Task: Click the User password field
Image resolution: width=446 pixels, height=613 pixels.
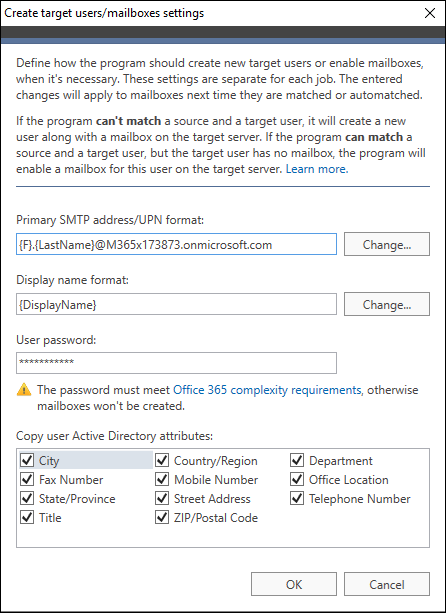Action: (176, 363)
